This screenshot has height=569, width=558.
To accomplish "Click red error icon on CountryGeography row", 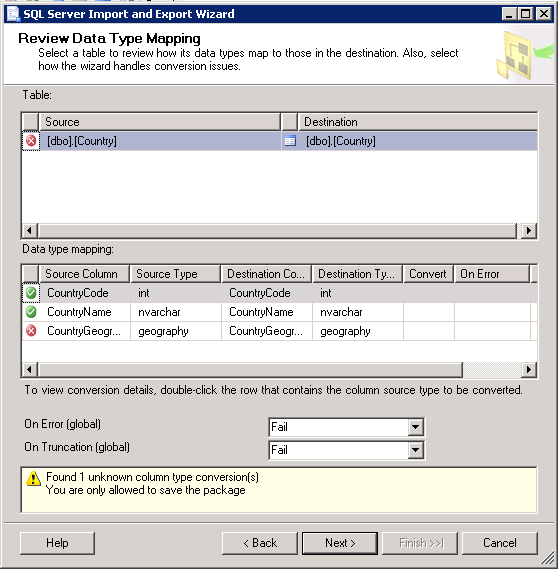I will (x=31, y=331).
